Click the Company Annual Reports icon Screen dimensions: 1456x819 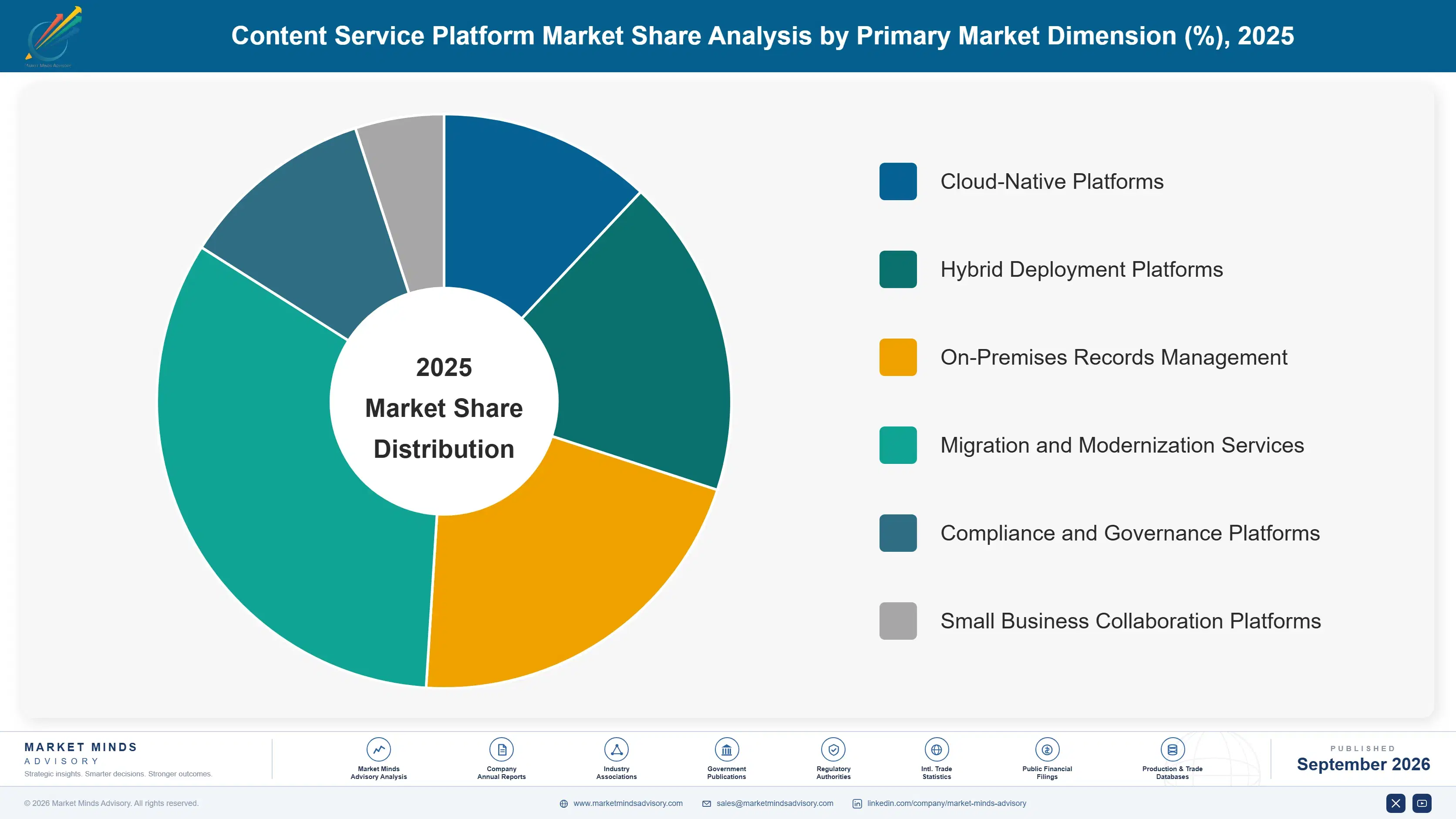point(501,749)
